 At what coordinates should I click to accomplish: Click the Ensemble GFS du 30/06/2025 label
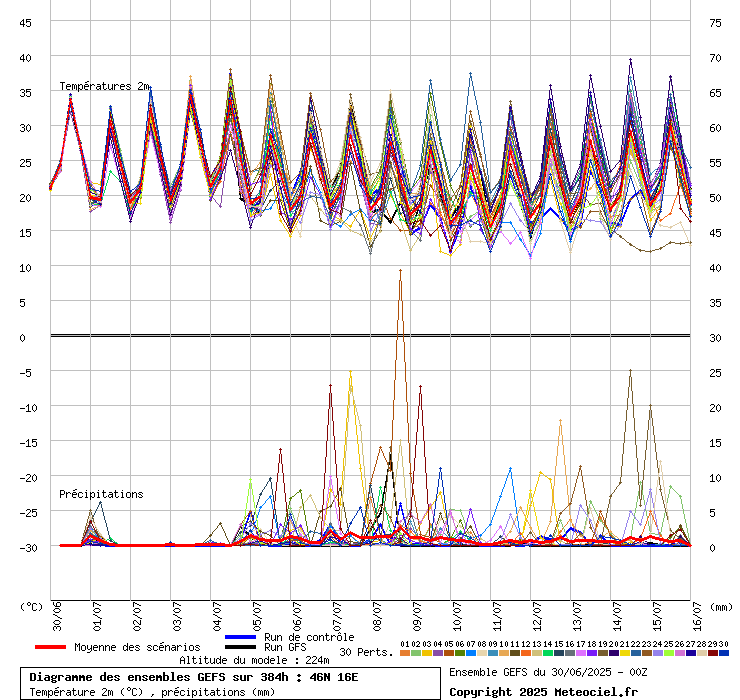549,672
